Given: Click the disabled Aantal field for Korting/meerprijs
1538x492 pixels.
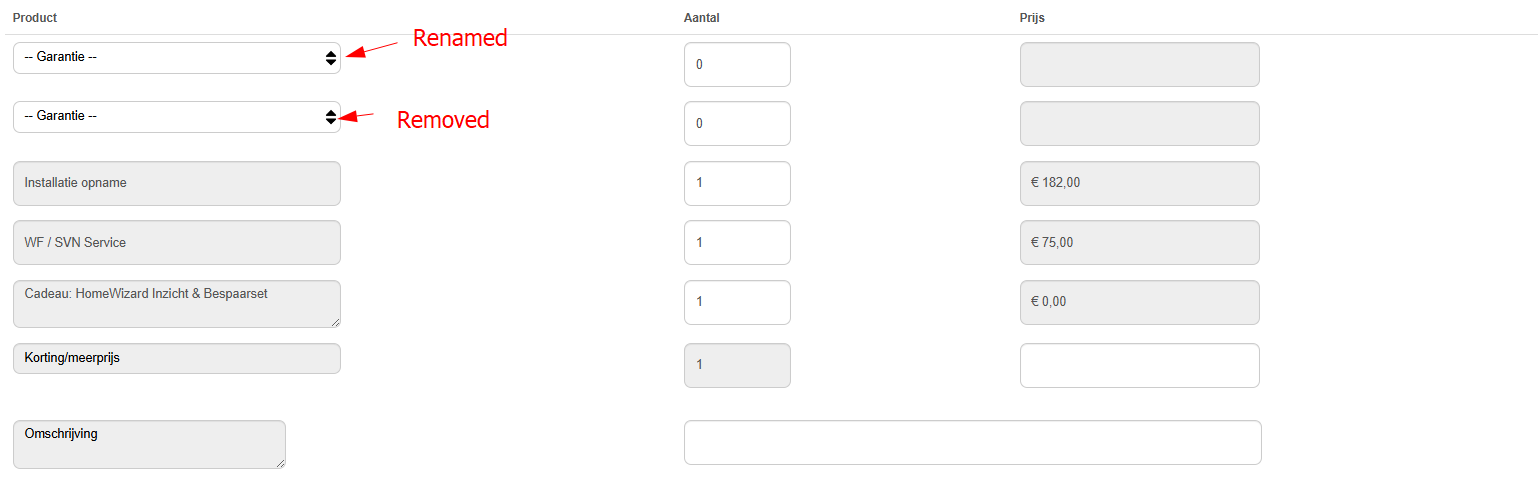Looking at the screenshot, I should pyautogui.click(x=737, y=366).
